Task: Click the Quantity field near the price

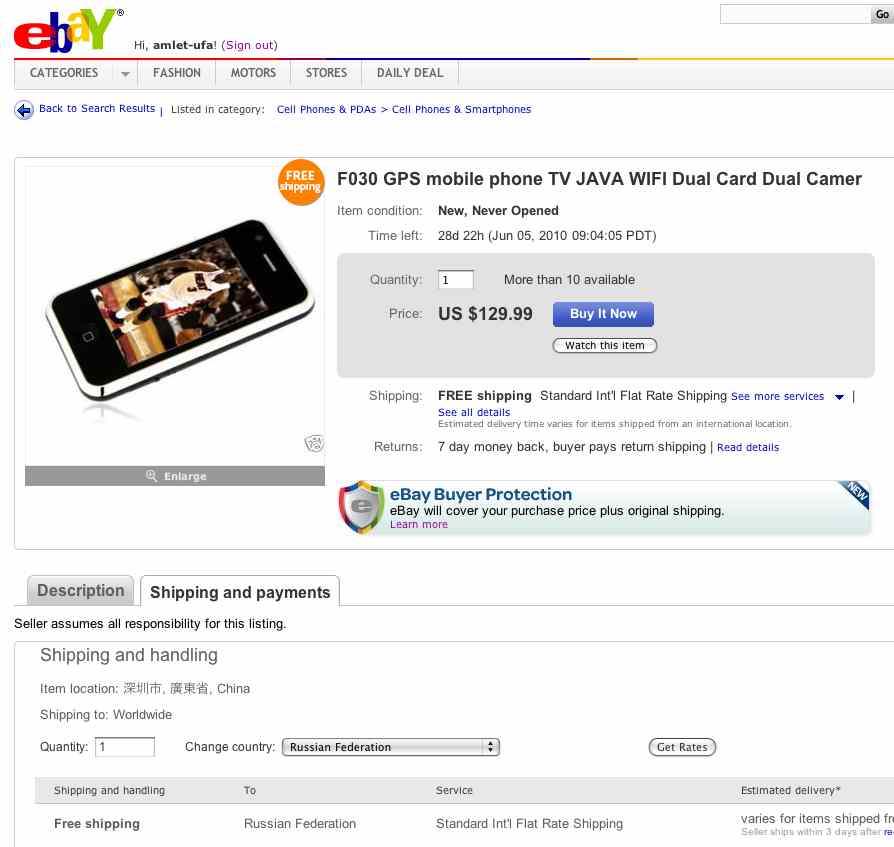Action: pyautogui.click(x=456, y=279)
